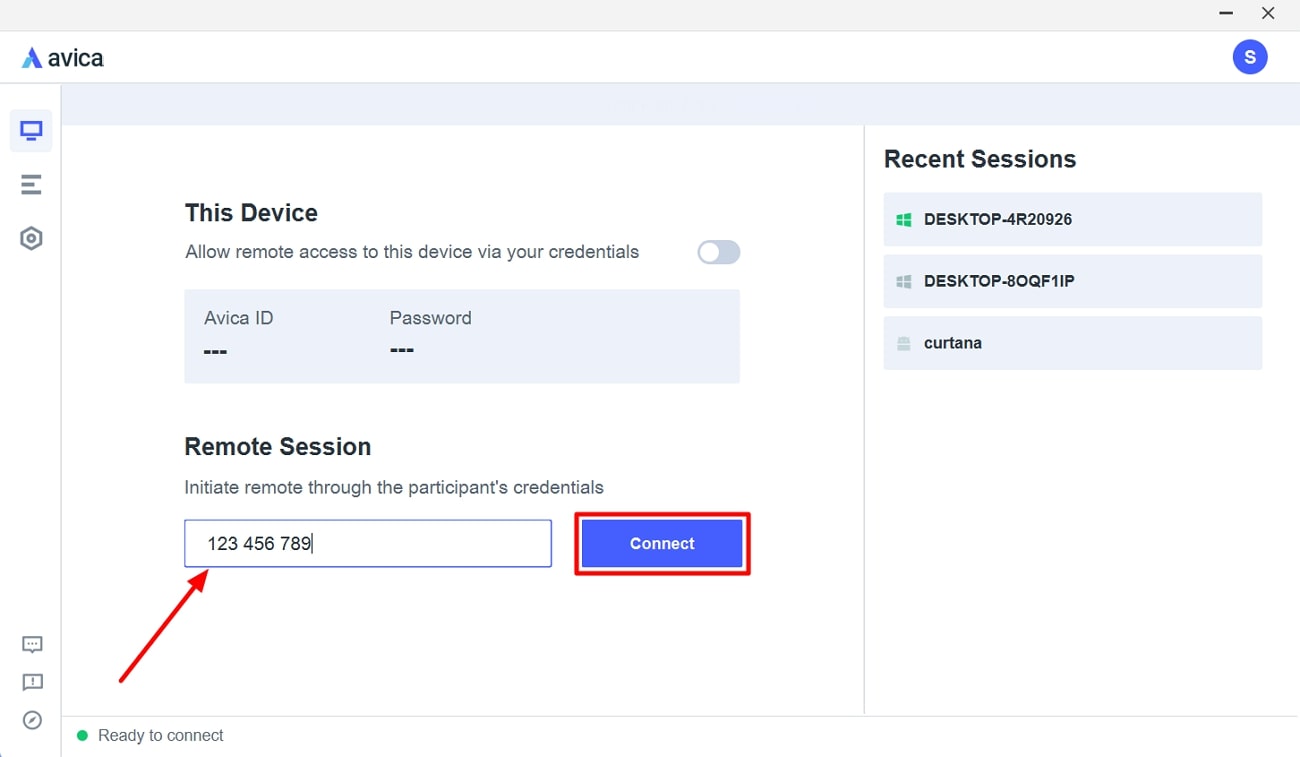Select recent session curtana
The image size is (1300, 757).
(1073, 344)
